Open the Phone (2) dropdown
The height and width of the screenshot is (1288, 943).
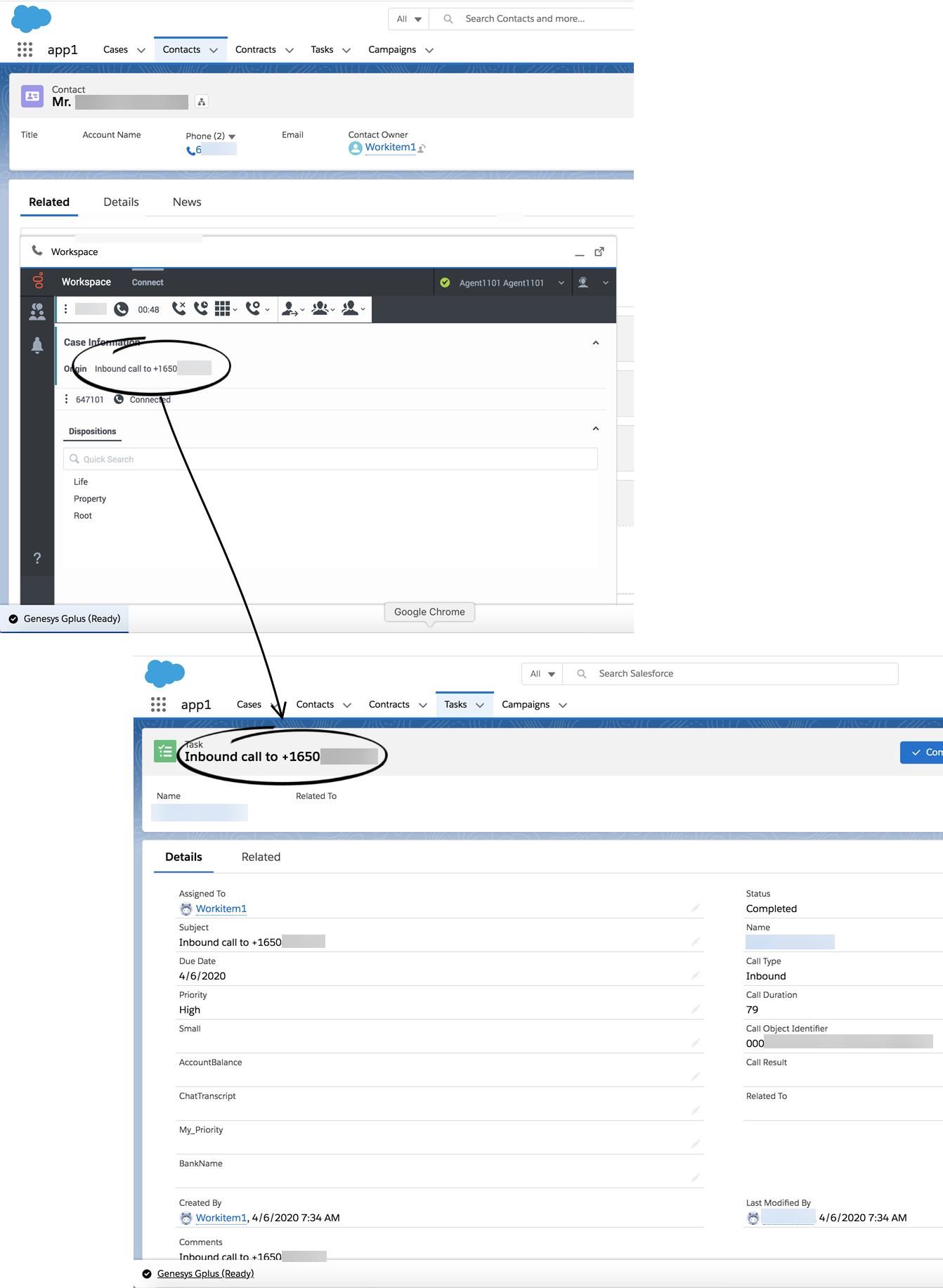tap(232, 136)
